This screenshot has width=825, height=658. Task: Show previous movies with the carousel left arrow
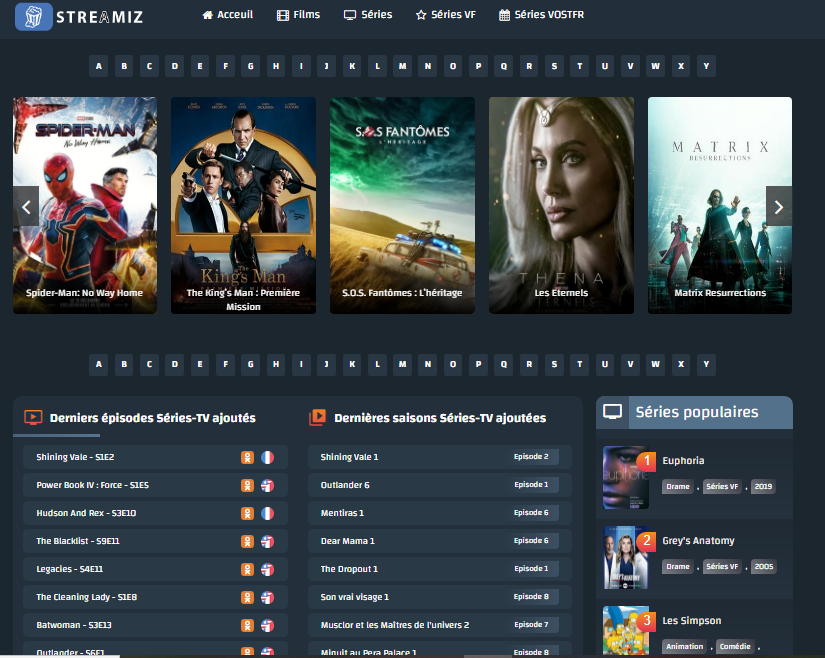point(26,206)
